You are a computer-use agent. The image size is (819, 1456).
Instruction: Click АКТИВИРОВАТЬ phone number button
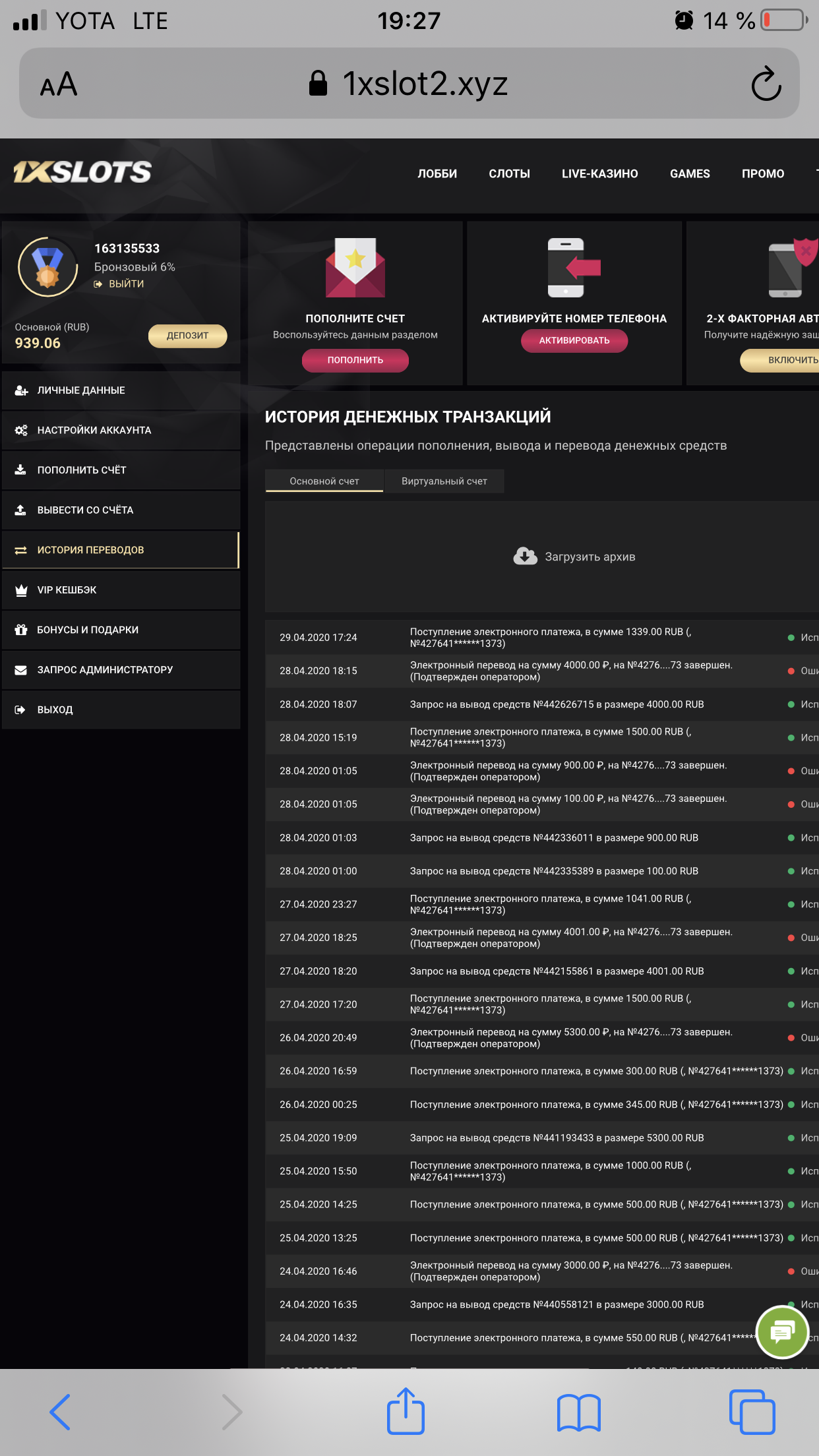pyautogui.click(x=574, y=340)
